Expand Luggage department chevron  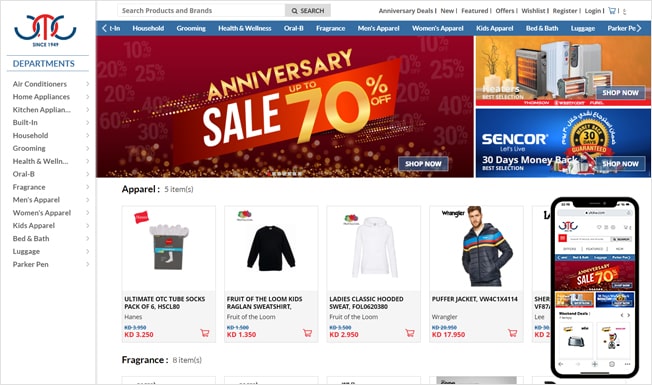pyautogui.click(x=87, y=252)
